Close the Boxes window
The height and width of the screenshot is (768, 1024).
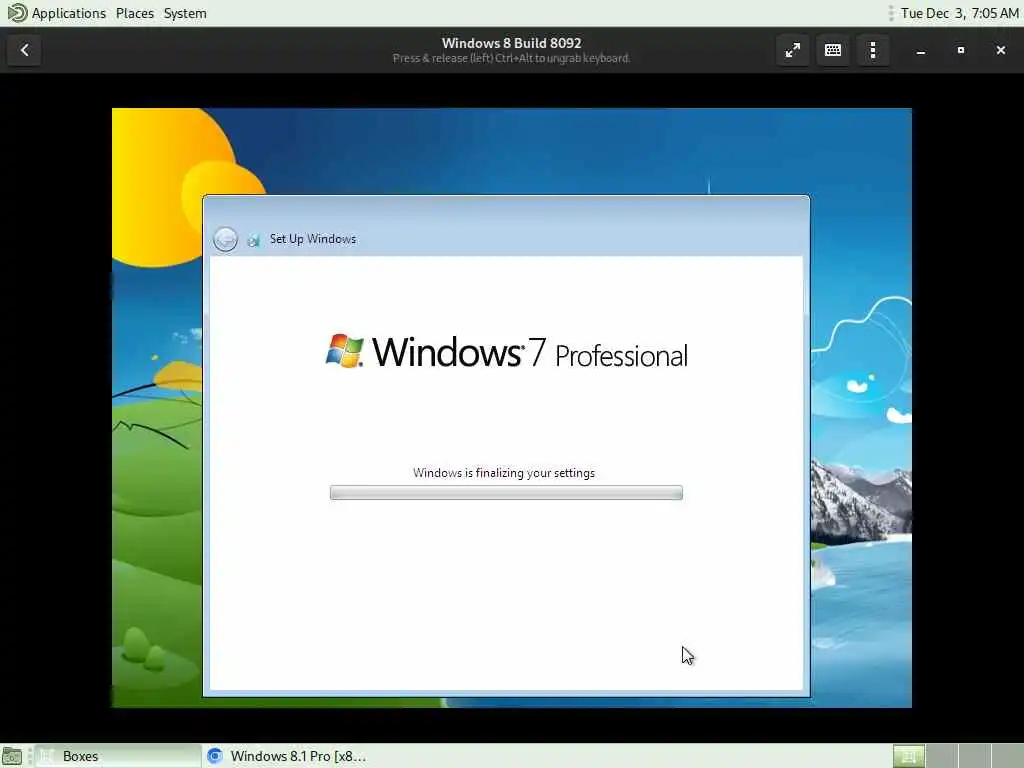[x=1000, y=50]
